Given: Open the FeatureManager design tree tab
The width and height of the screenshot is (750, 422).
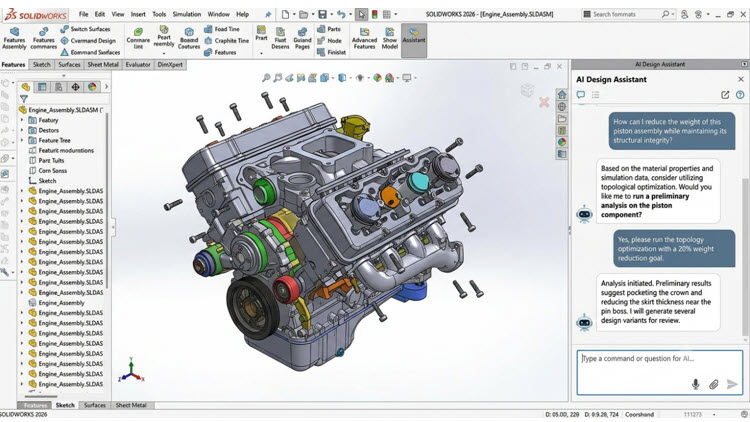Looking at the screenshot, I should click(26, 87).
